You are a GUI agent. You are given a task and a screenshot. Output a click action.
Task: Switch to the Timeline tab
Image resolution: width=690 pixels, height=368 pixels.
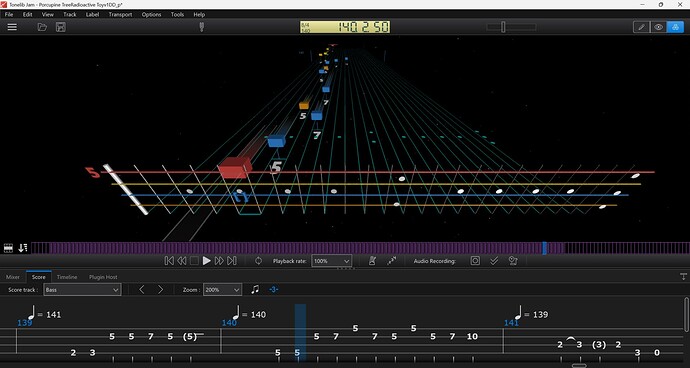(67, 277)
